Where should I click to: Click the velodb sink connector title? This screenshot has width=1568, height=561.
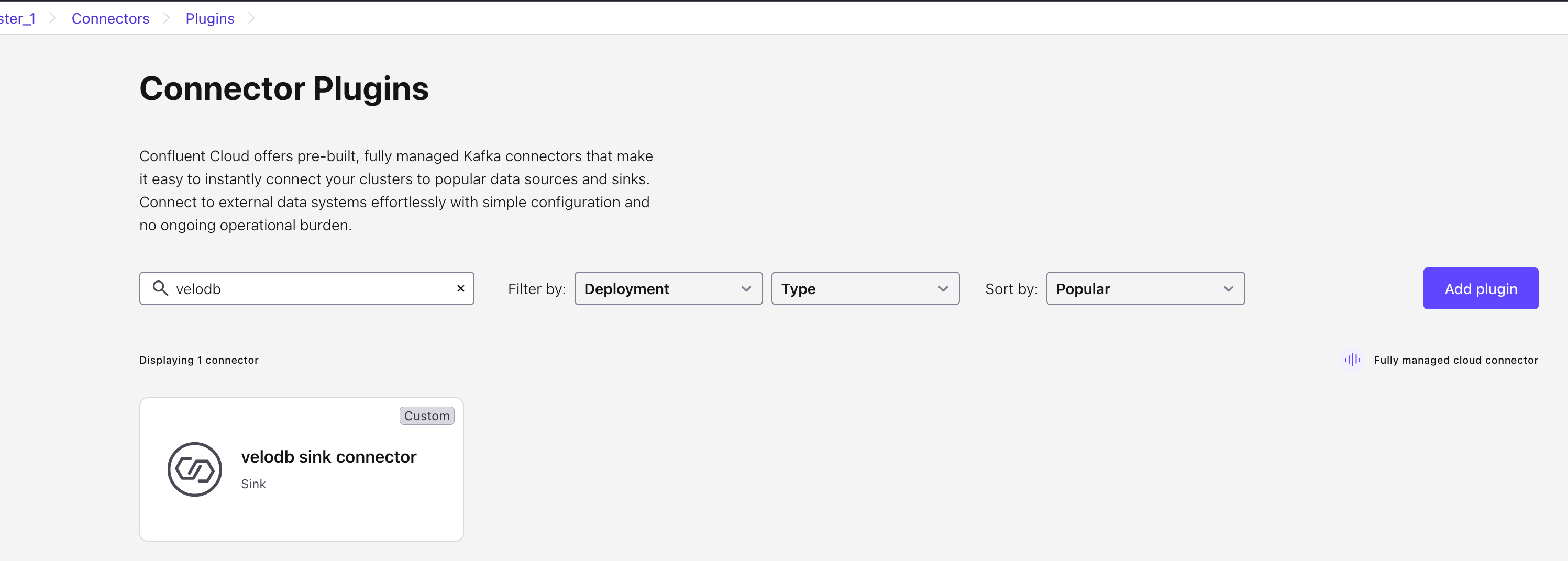329,456
